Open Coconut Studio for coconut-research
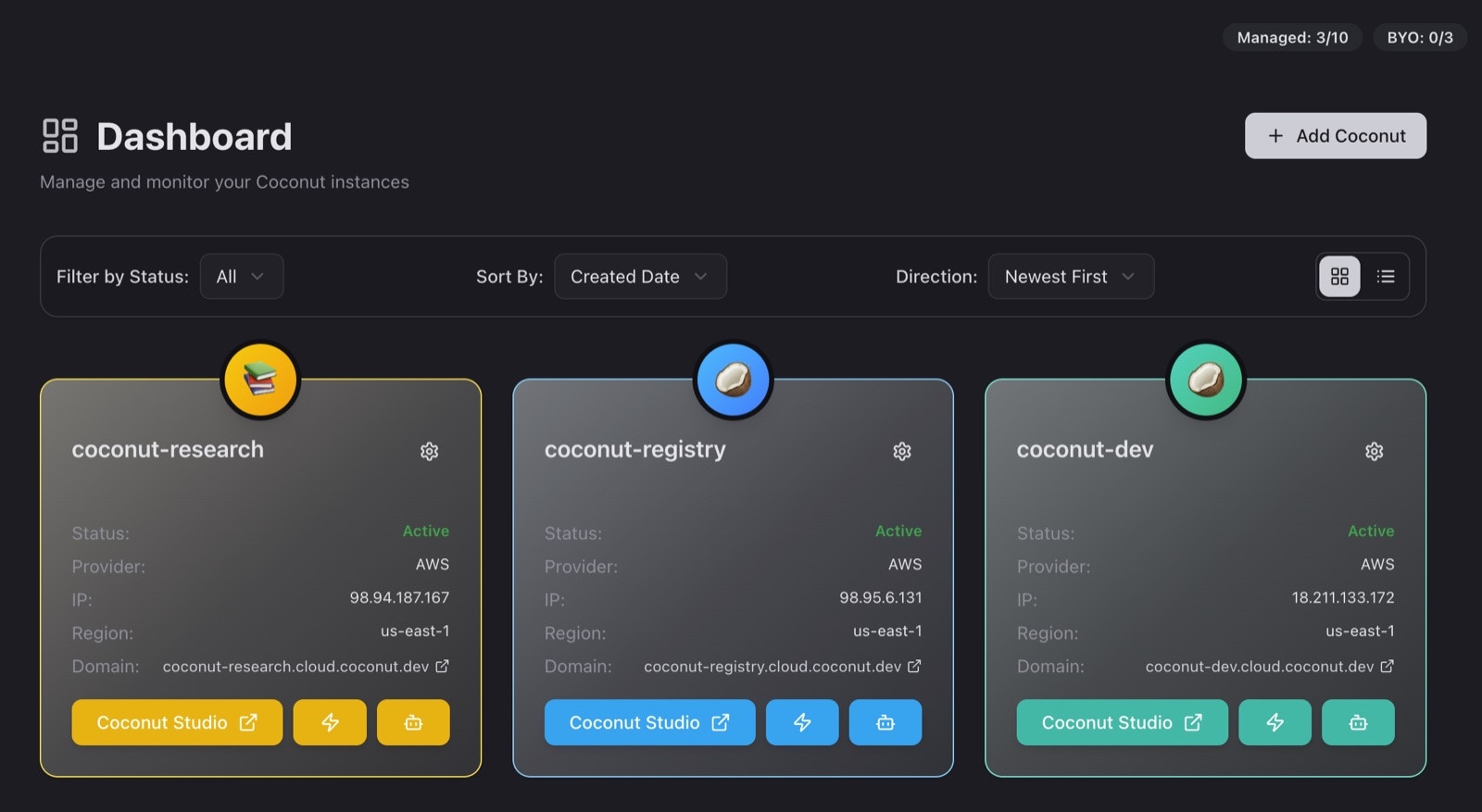The image size is (1482, 812). coord(177,722)
